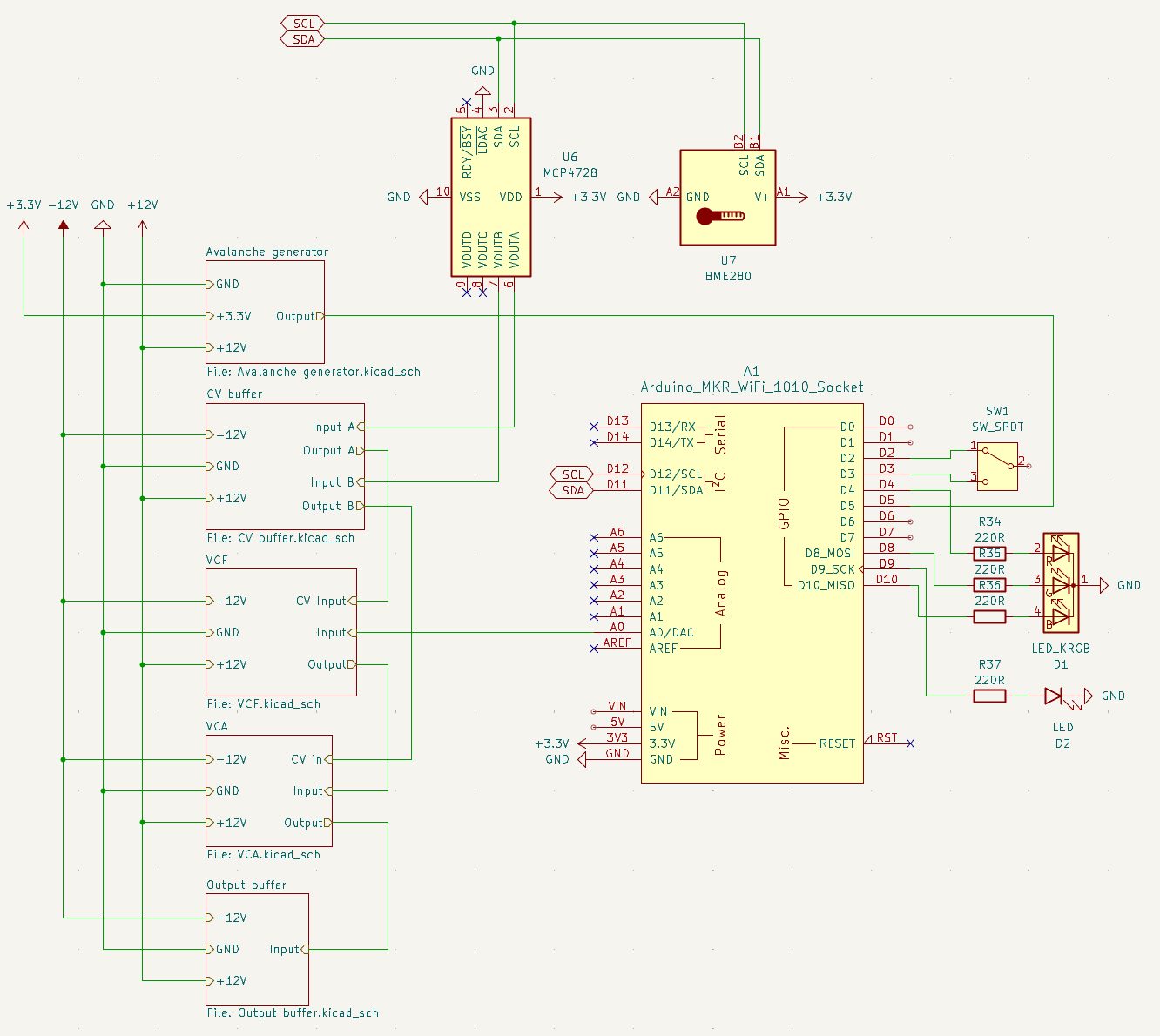Click the "CV Input" pin on the VCF sheet
The height and width of the screenshot is (1036, 1160).
point(326,601)
